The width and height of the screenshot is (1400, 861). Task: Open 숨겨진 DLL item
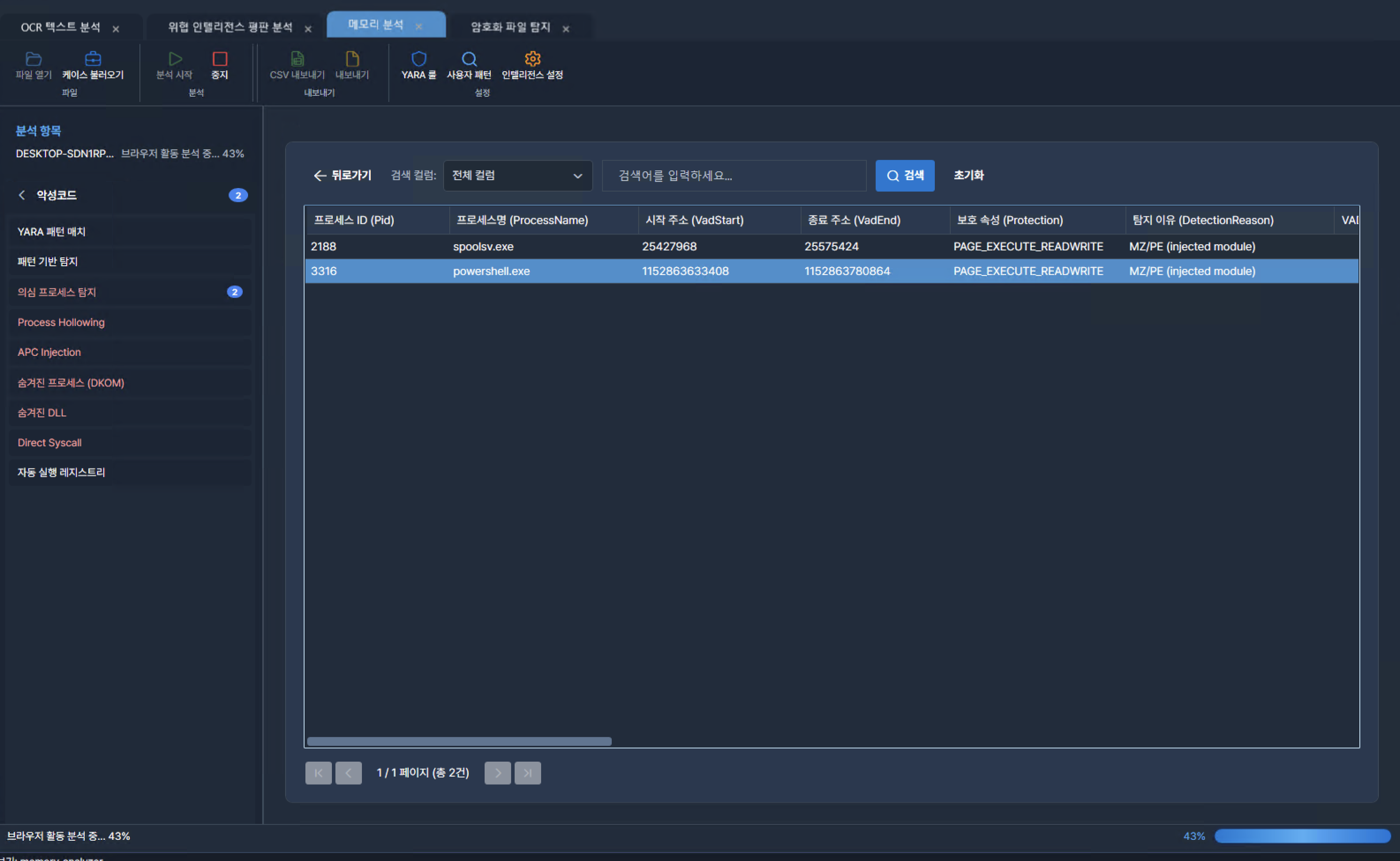click(x=130, y=412)
